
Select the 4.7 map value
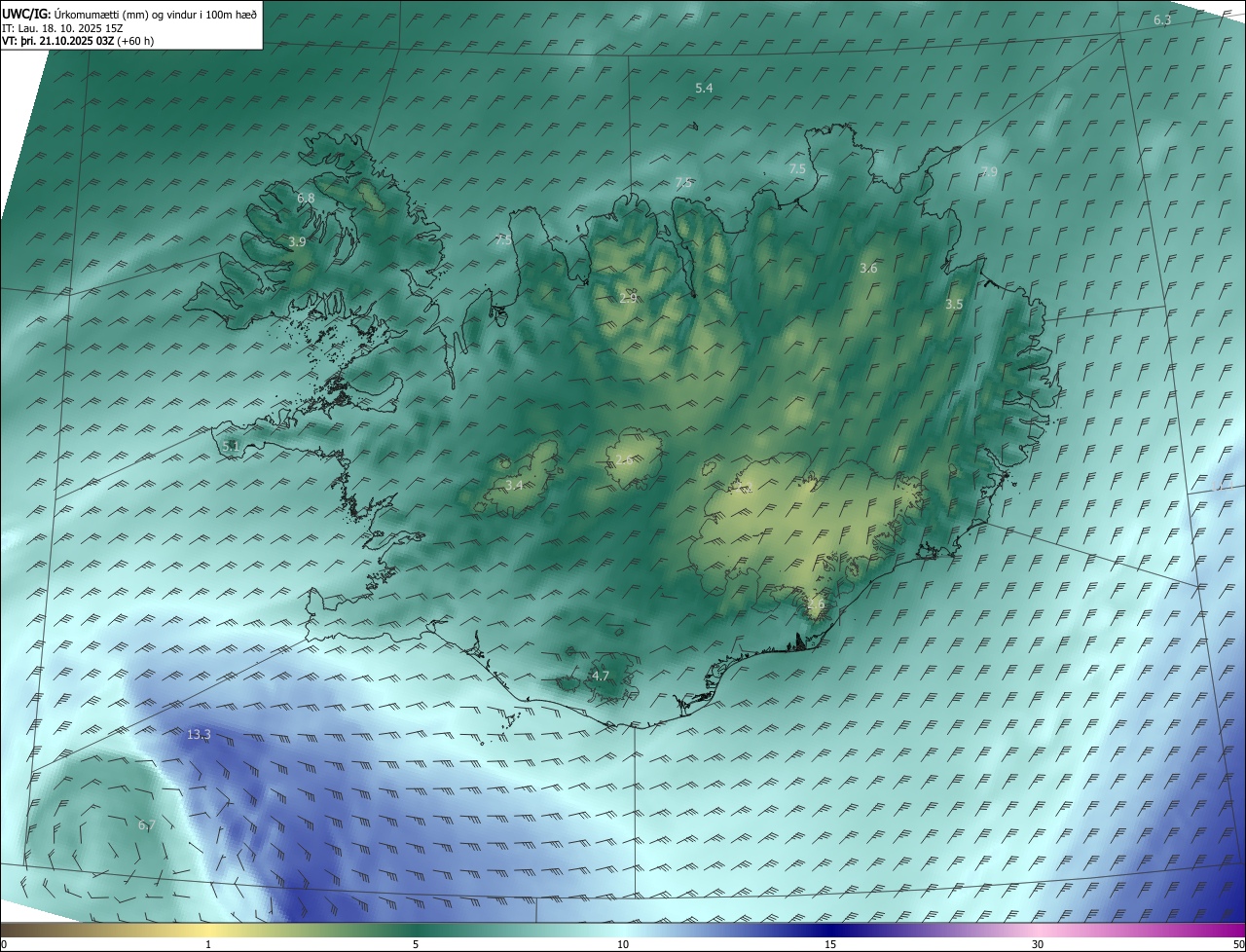tap(601, 676)
